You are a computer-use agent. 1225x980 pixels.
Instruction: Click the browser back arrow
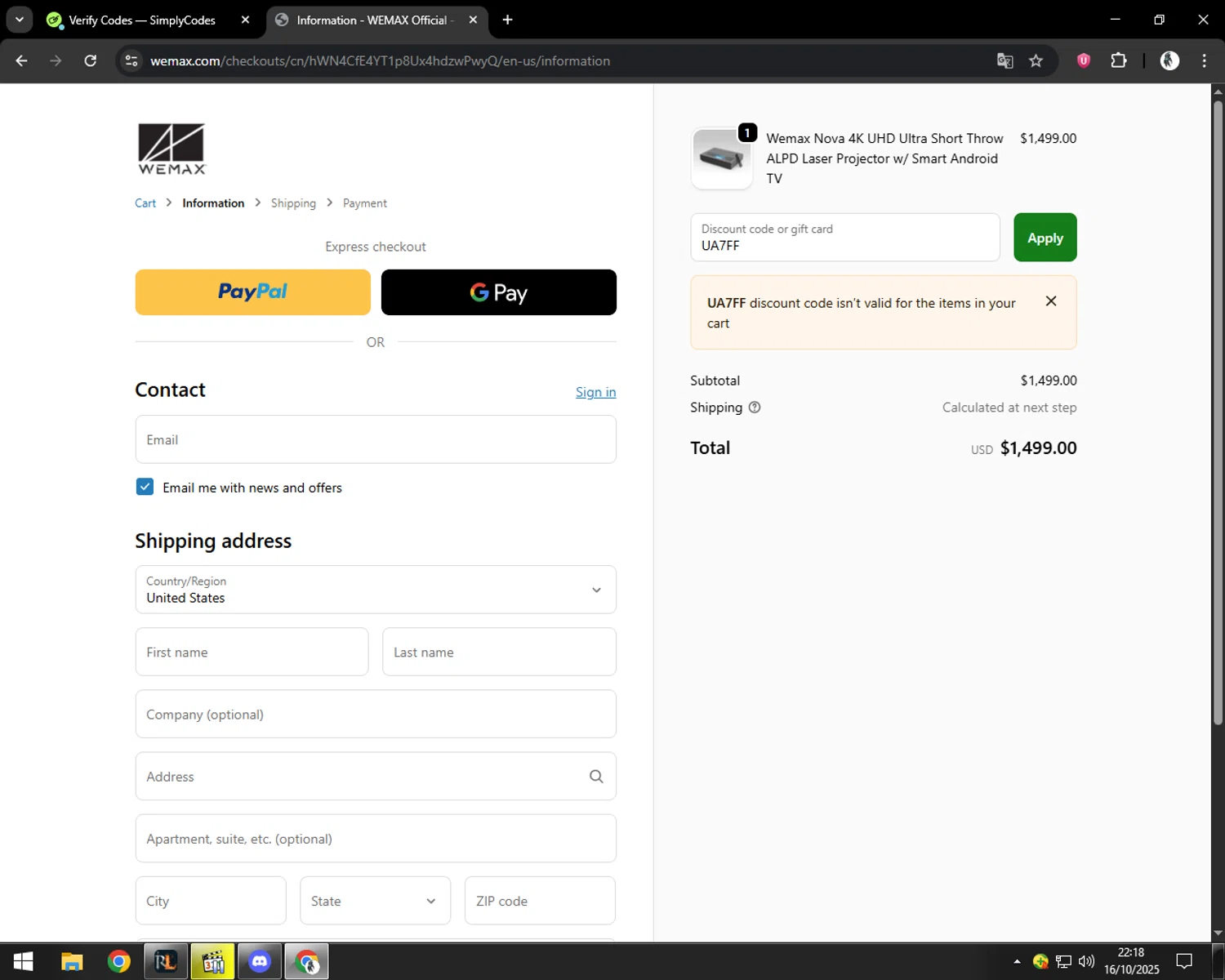coord(21,60)
